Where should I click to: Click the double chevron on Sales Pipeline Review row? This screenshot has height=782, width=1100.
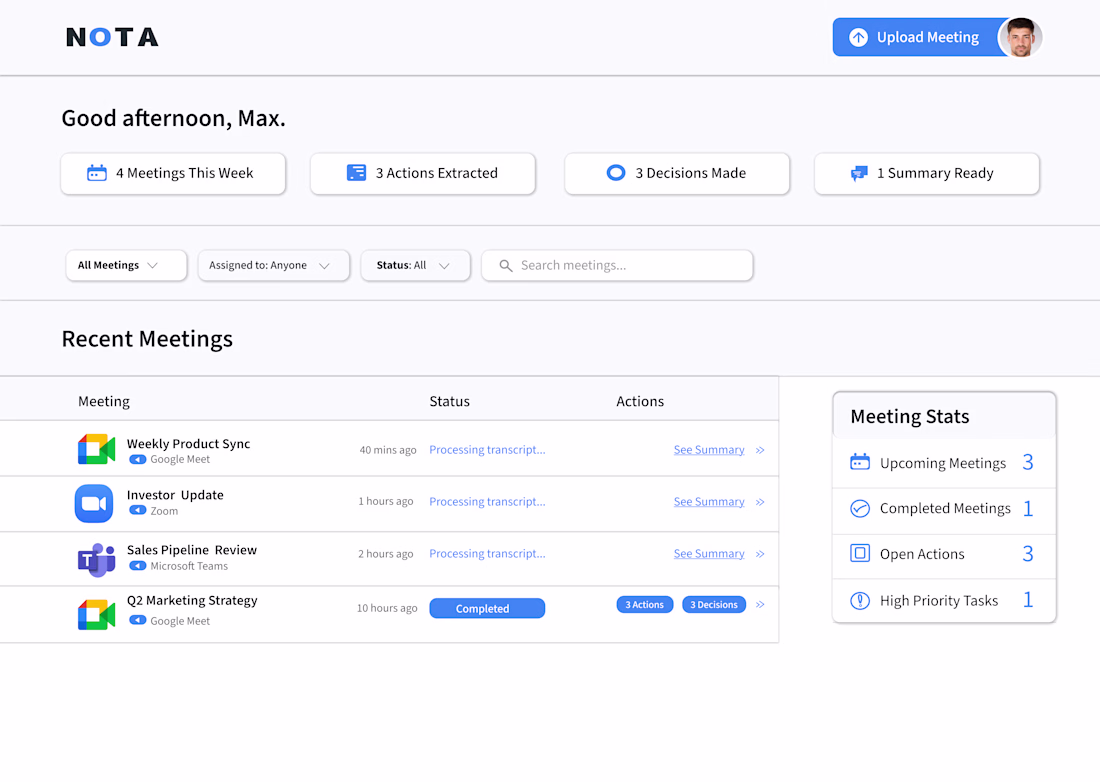760,554
